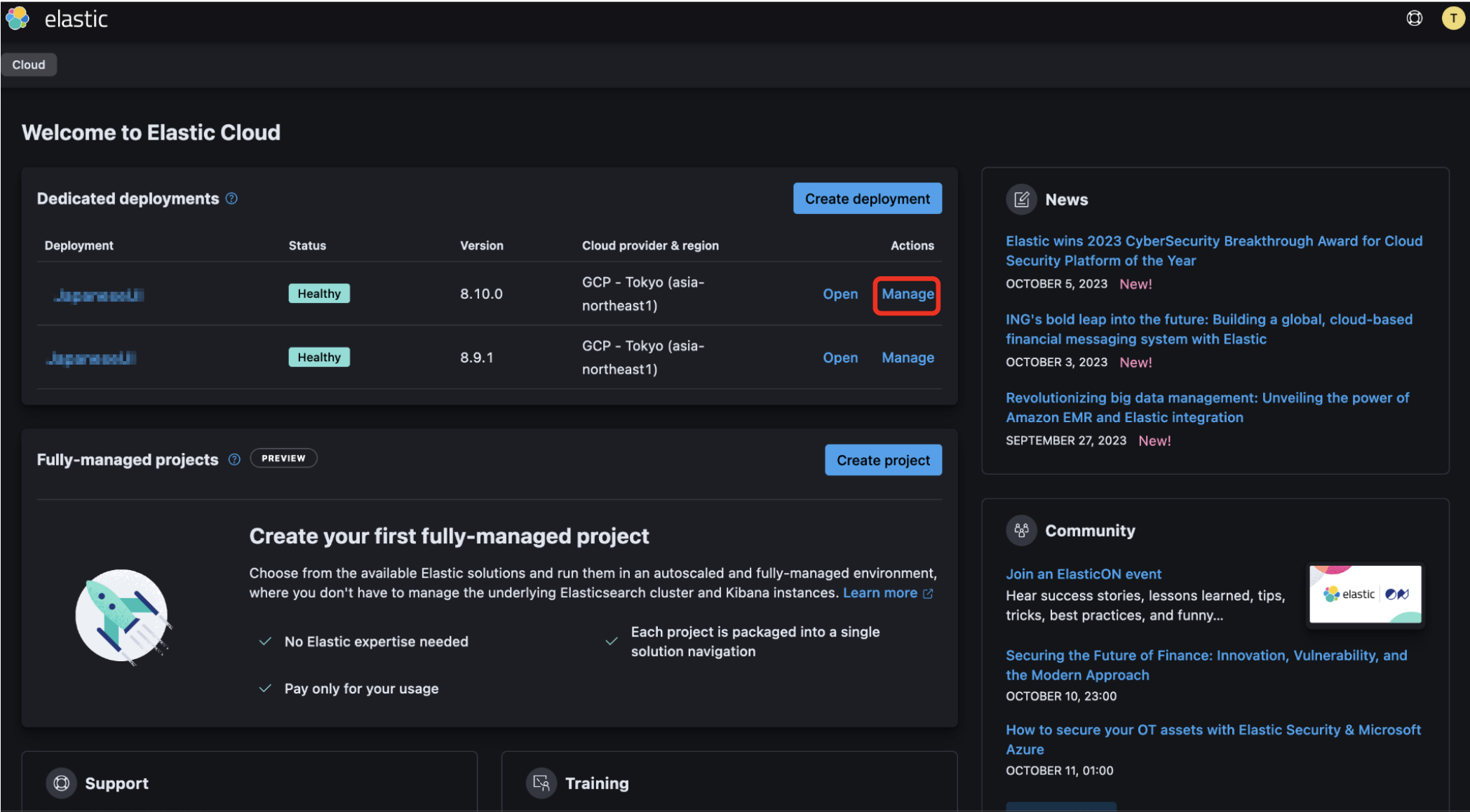Select the Cloud breadcrumb tab
This screenshot has width=1470, height=812.
pyautogui.click(x=29, y=65)
